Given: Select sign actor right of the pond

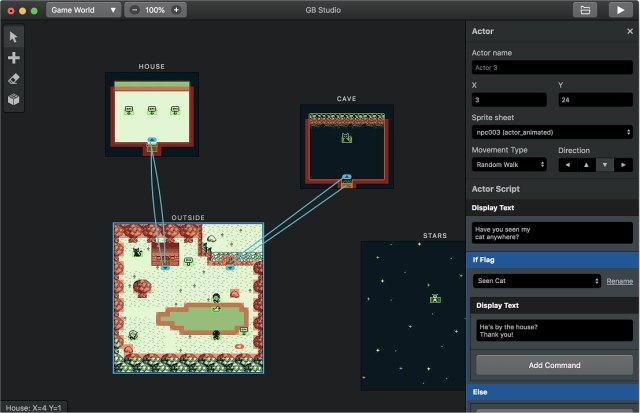Looking at the screenshot, I should 244,330.
